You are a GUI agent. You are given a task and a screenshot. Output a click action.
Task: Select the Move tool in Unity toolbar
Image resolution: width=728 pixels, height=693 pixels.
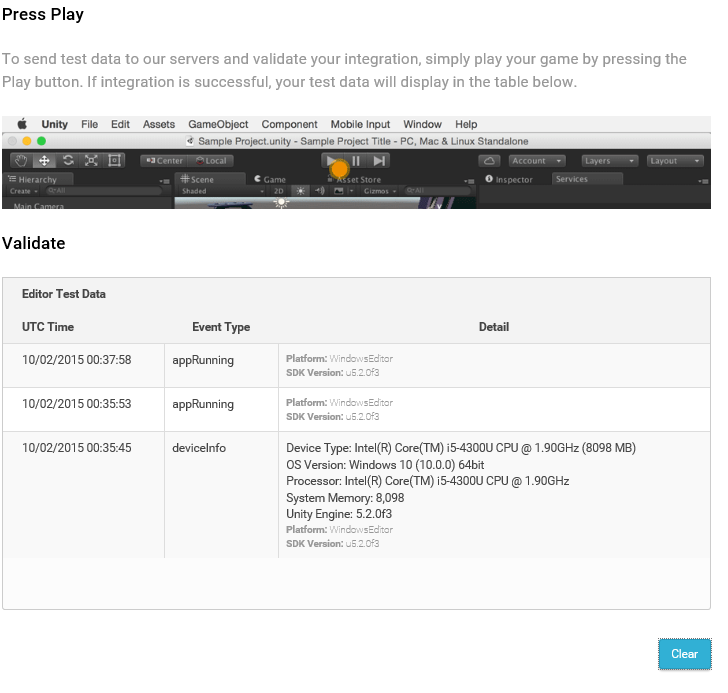point(44,161)
